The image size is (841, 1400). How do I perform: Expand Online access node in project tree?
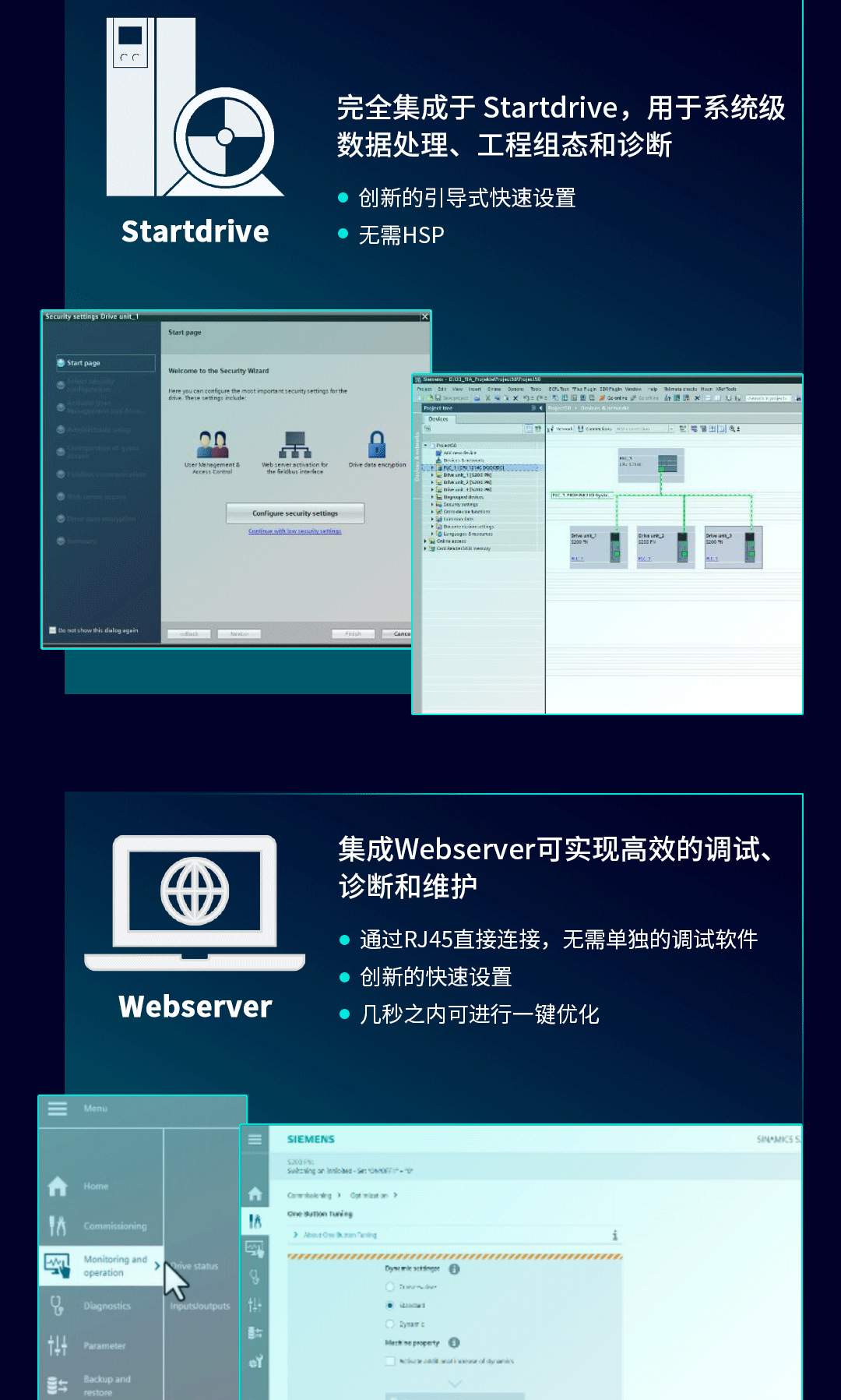coord(425,541)
